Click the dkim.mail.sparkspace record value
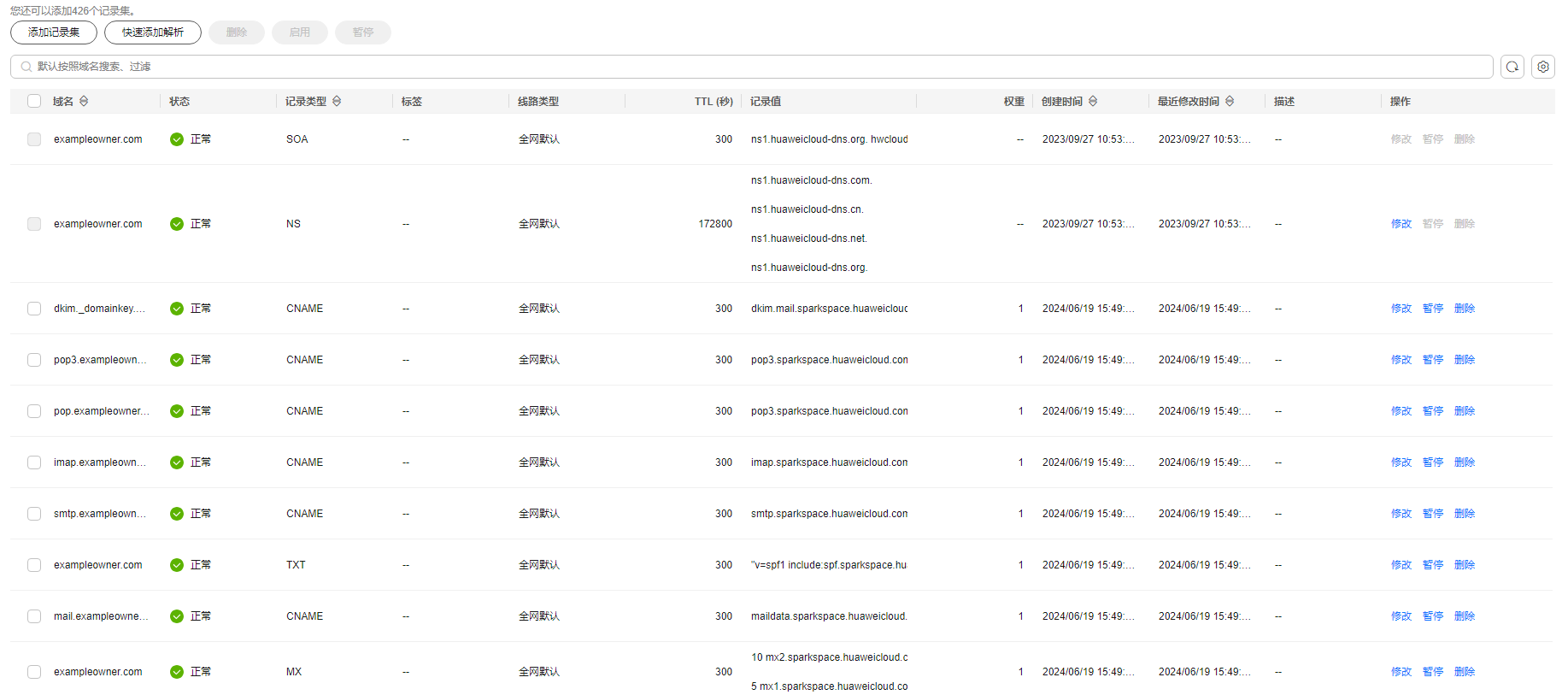 tap(830, 309)
